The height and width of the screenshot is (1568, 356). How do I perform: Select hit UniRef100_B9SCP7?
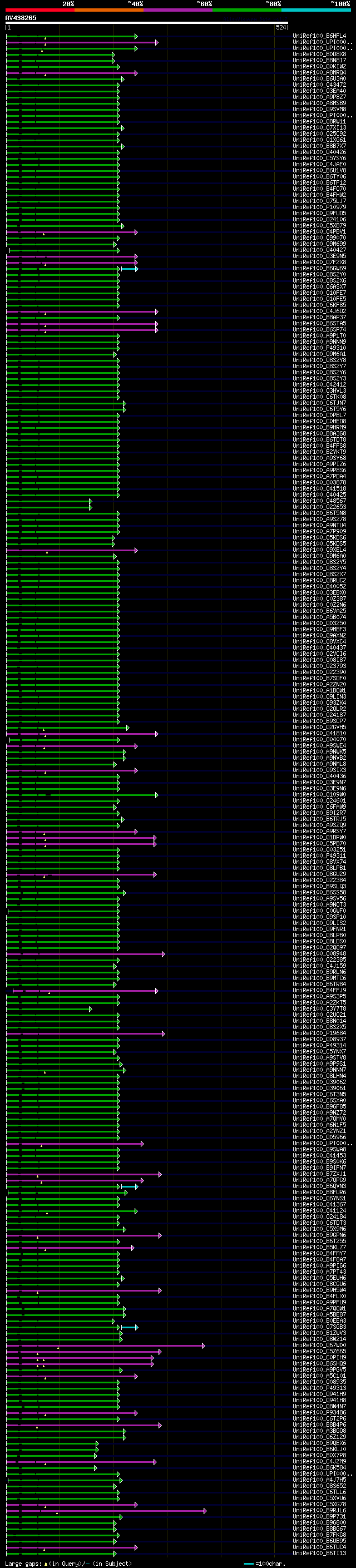coord(319,721)
